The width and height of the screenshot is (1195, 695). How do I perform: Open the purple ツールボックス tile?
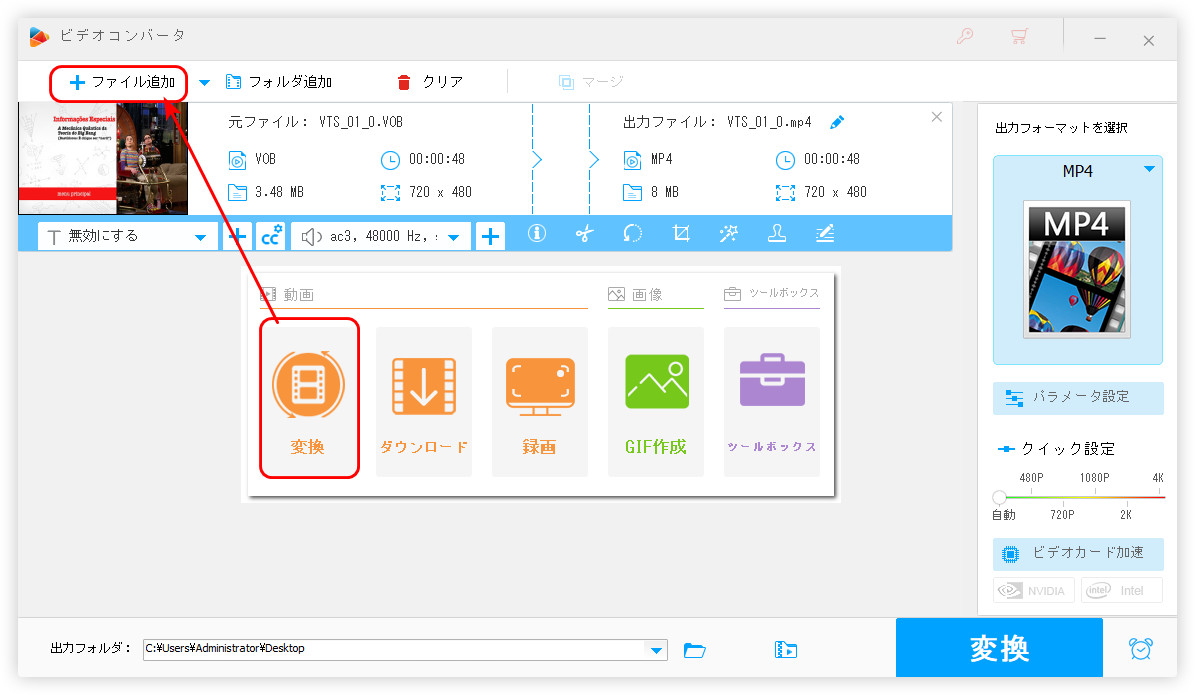click(771, 402)
